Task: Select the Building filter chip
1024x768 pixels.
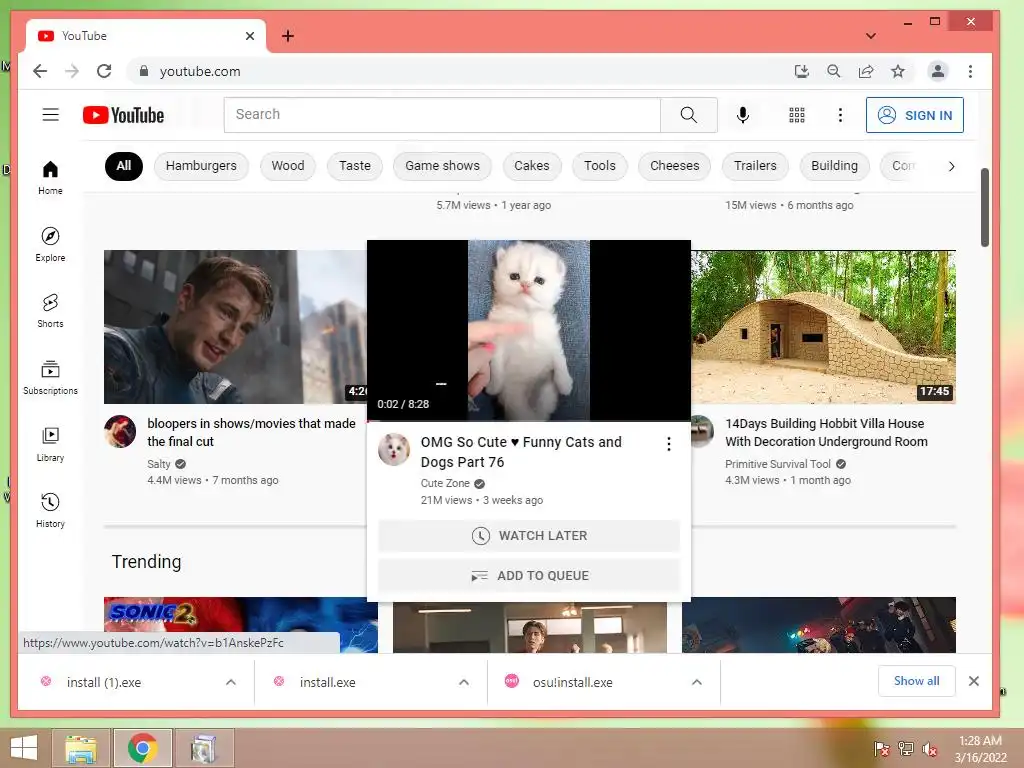Action: [x=835, y=166]
